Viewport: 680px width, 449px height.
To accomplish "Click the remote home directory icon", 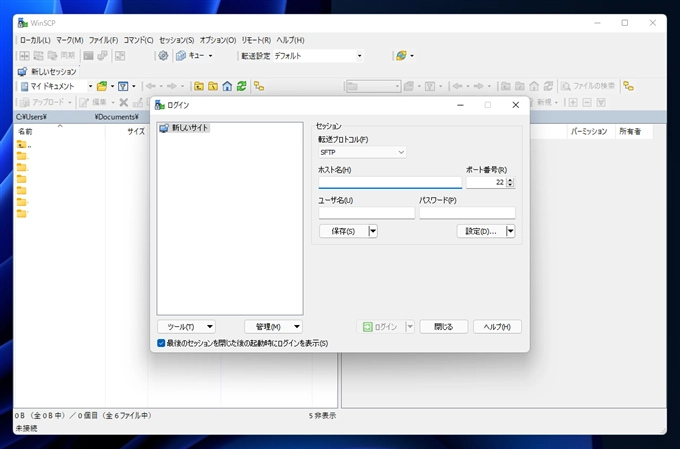I will [x=534, y=86].
